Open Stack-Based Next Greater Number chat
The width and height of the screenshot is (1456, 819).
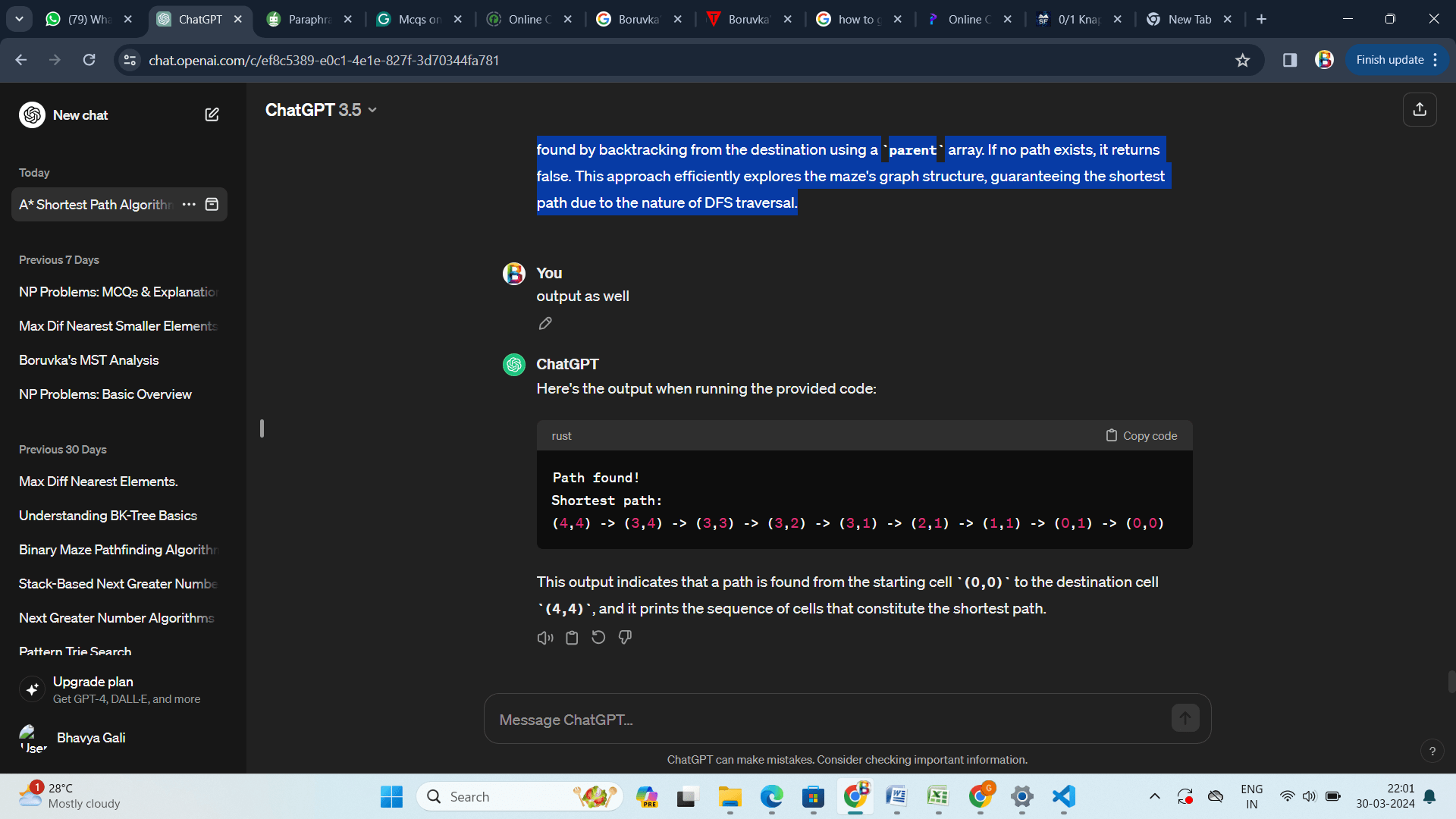[x=119, y=584]
